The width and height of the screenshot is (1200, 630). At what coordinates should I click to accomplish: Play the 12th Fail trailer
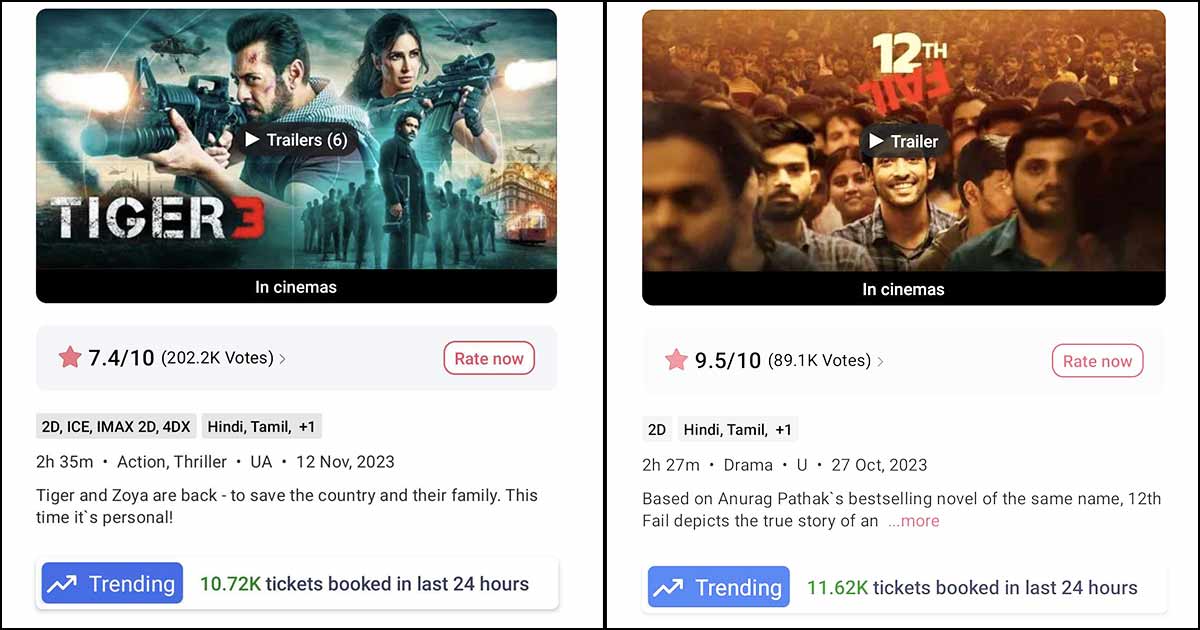(x=903, y=142)
